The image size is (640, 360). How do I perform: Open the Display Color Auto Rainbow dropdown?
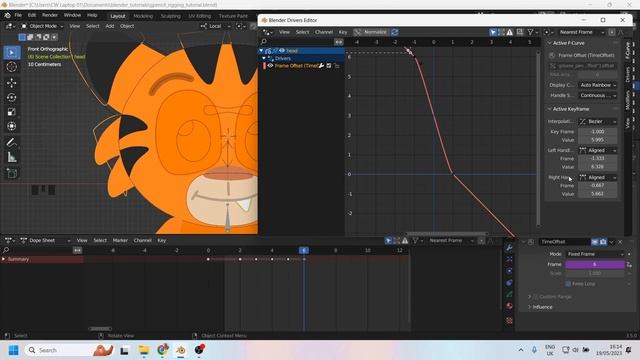598,85
